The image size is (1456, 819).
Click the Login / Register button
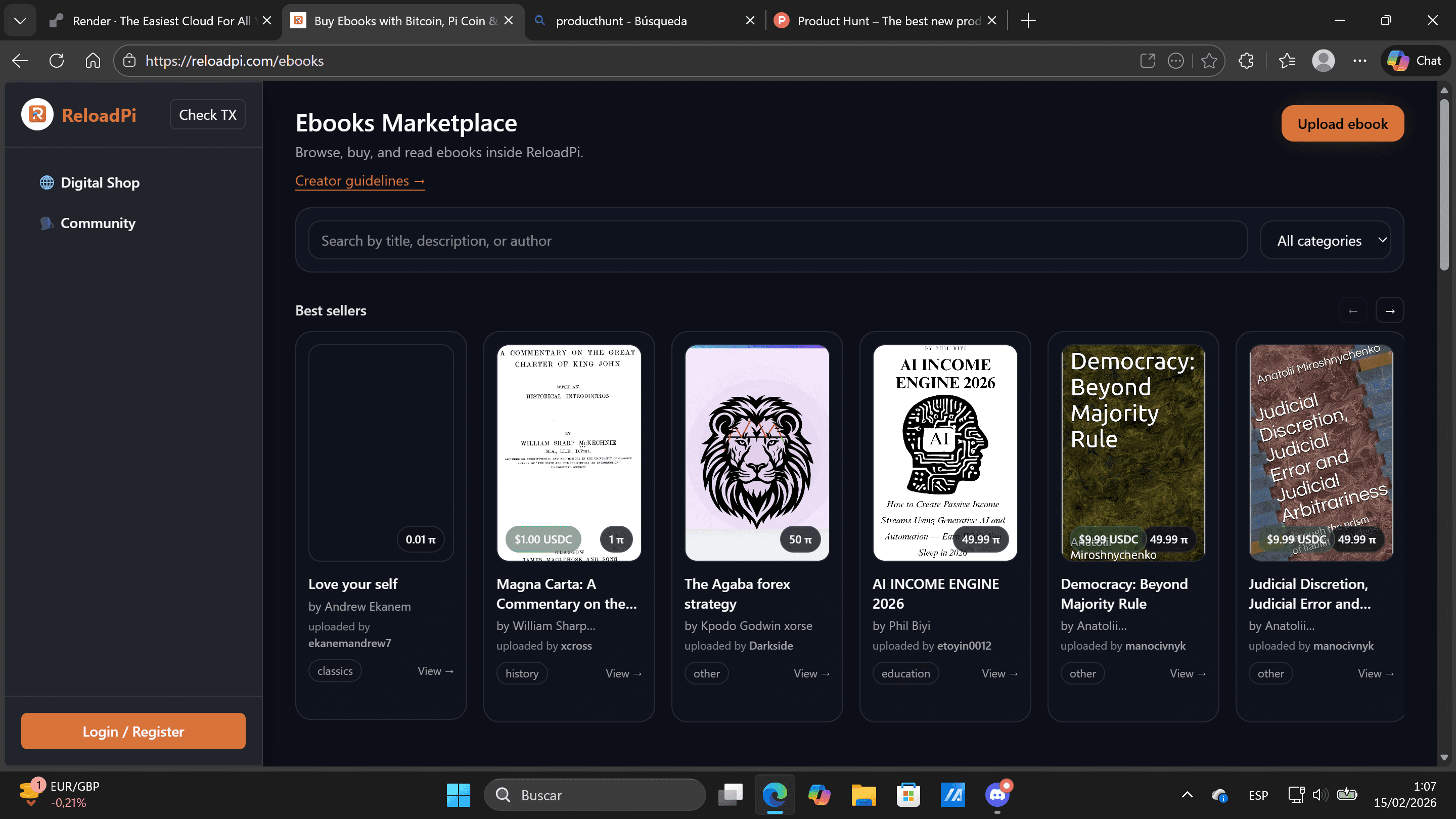pyautogui.click(x=133, y=731)
